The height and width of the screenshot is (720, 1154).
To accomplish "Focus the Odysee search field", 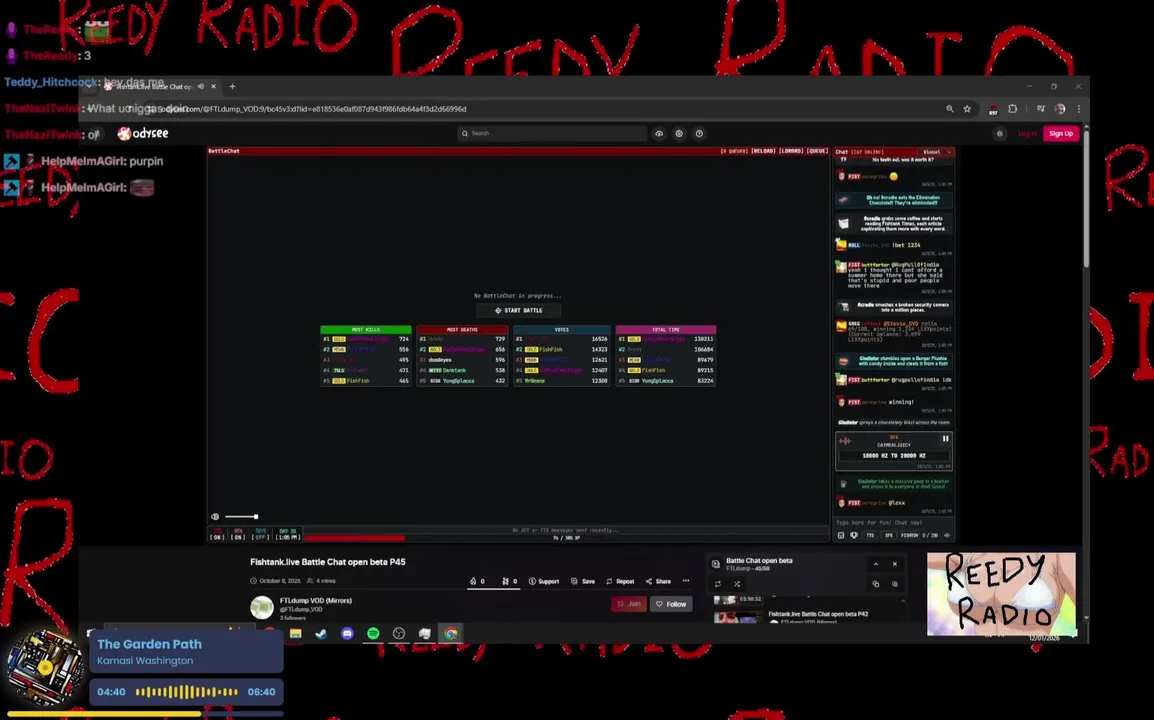I will click(x=552, y=133).
